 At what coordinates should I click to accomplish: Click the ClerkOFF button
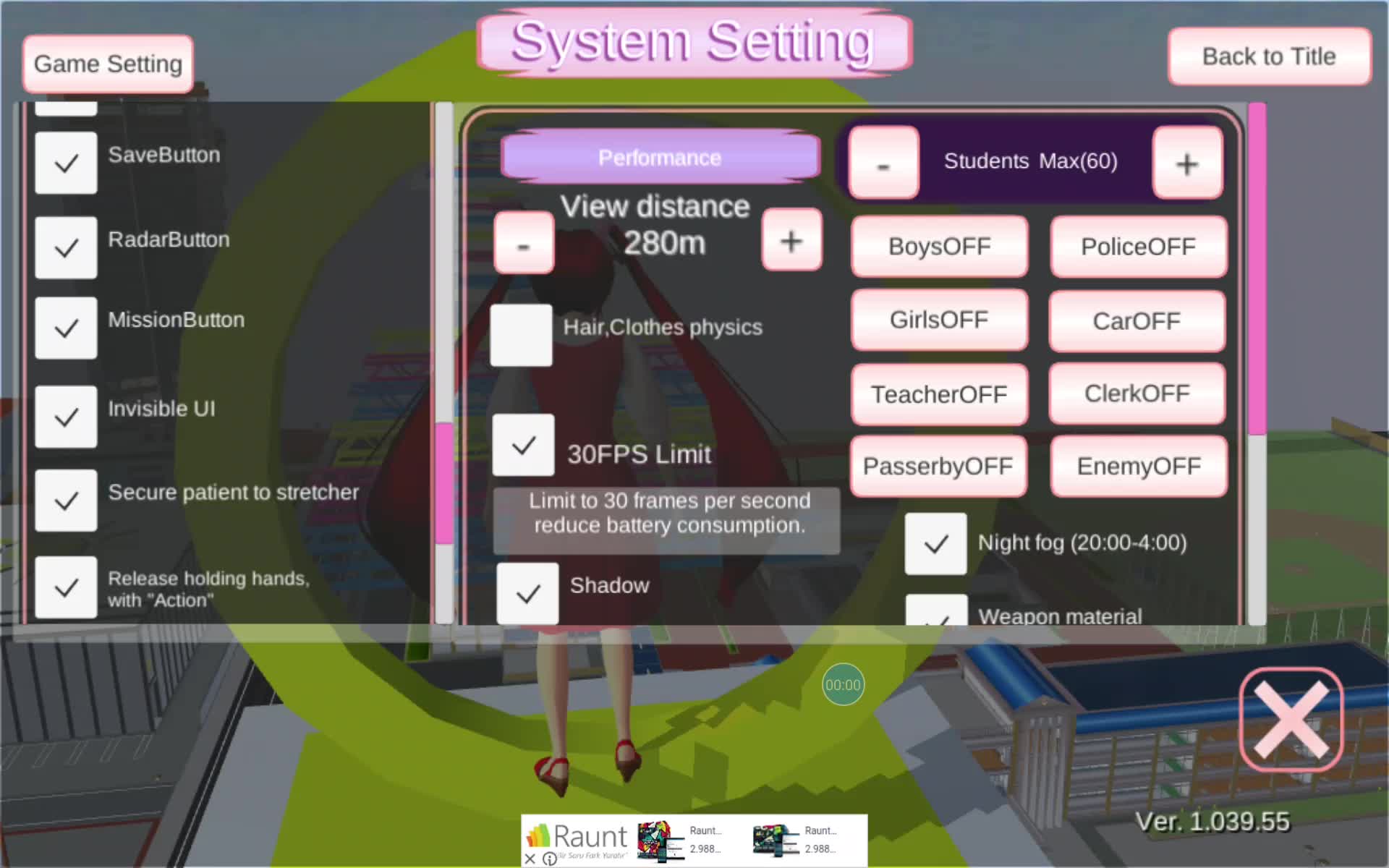point(1137,393)
